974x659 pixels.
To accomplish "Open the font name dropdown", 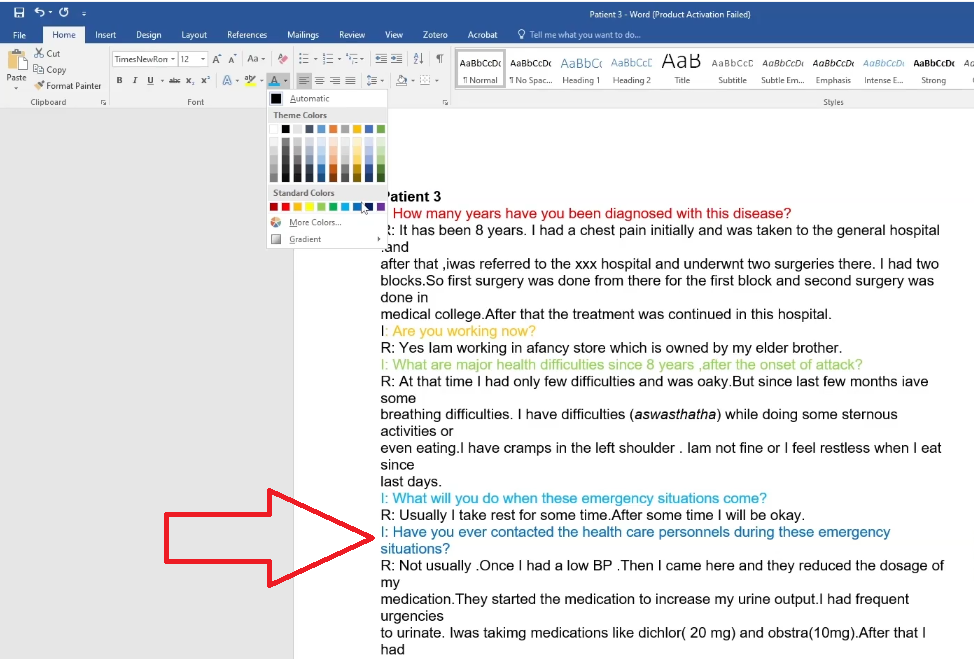I will click(173, 59).
